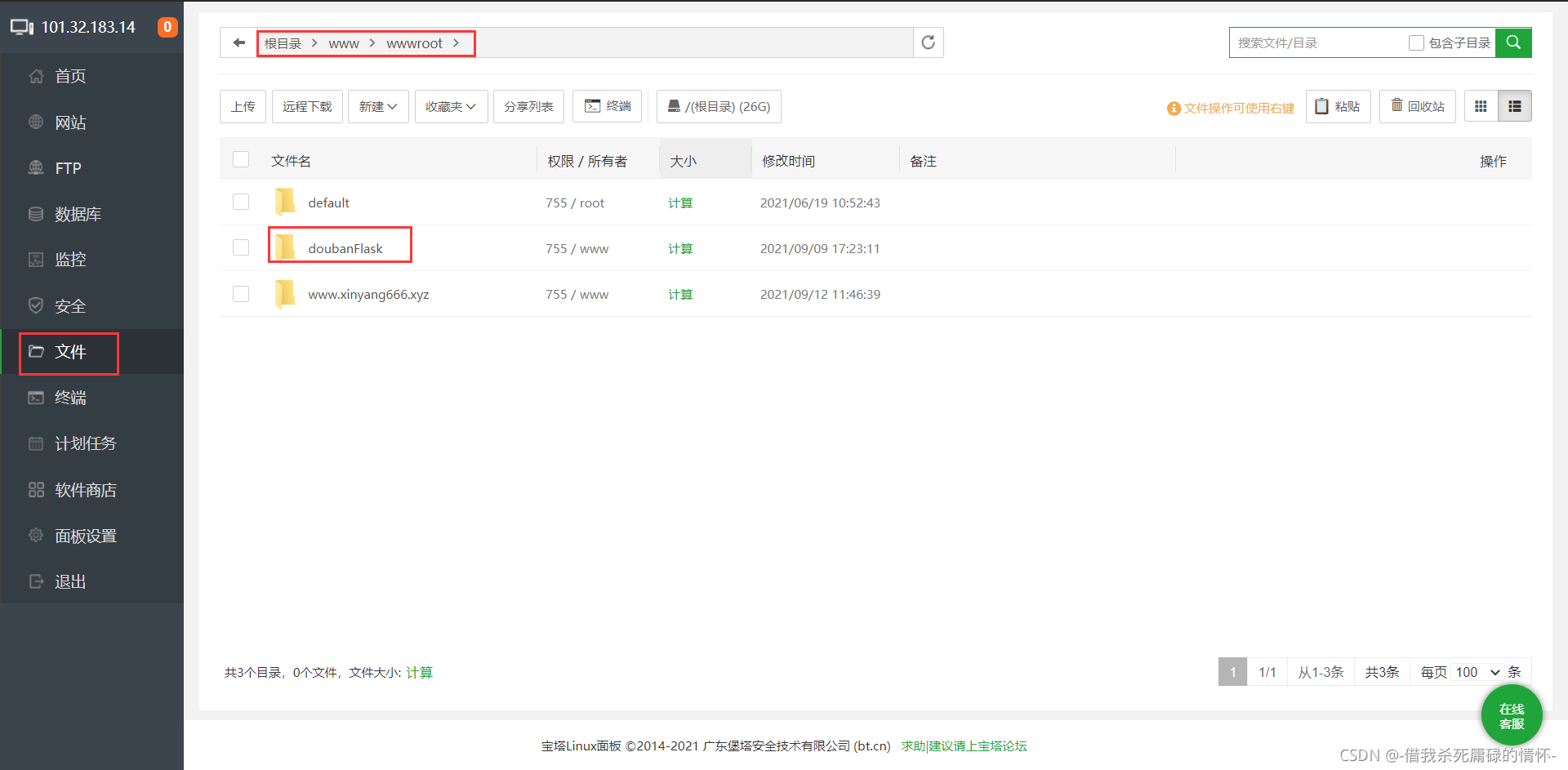Click chevron after www in path
1568x770 pixels.
pyautogui.click(x=372, y=42)
